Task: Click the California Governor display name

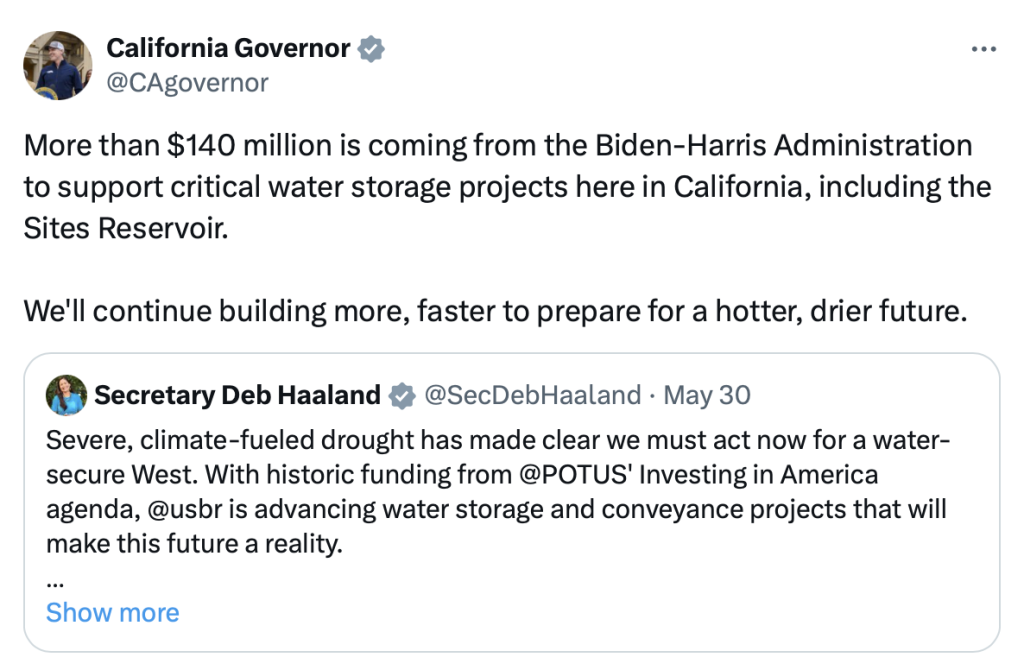Action: click(228, 47)
